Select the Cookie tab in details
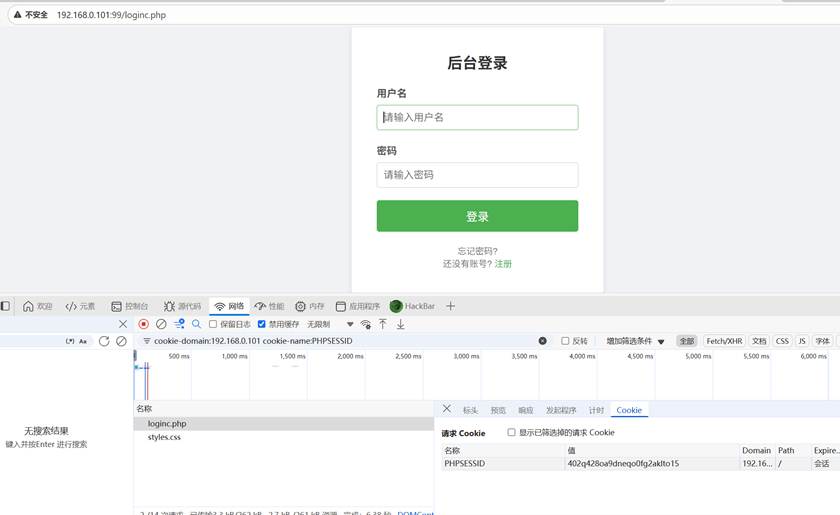 629,410
